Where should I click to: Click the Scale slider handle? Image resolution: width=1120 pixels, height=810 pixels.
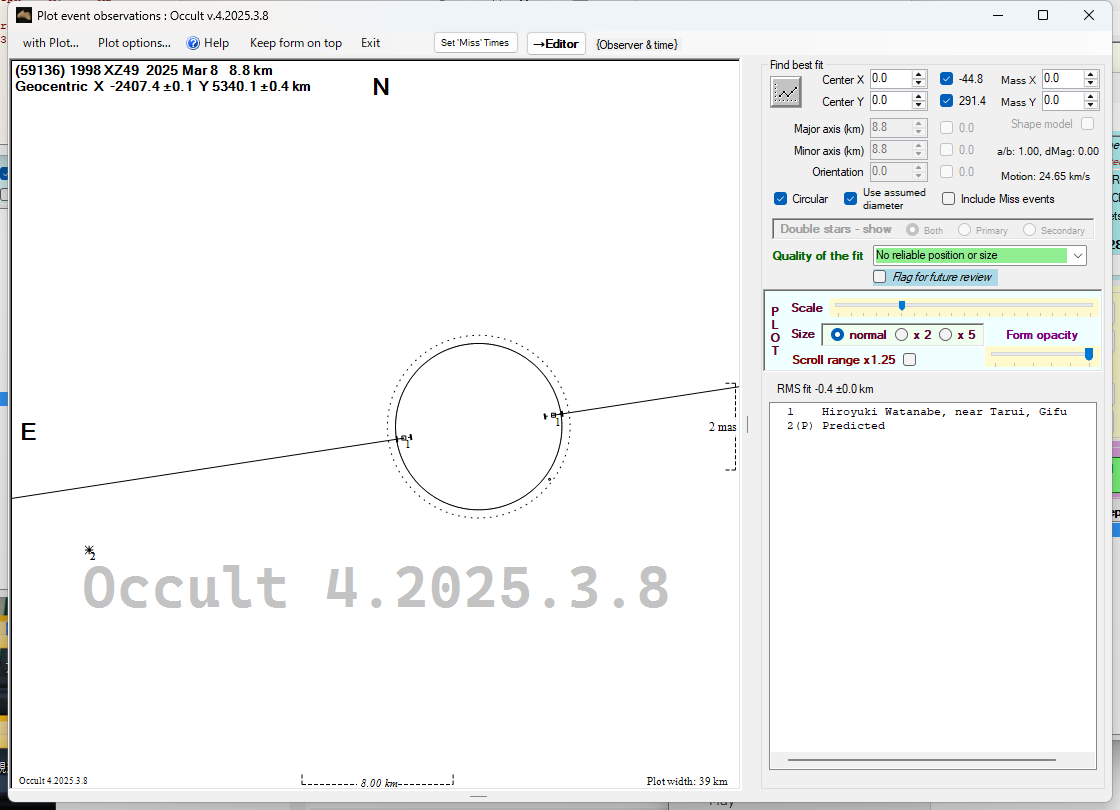click(902, 306)
